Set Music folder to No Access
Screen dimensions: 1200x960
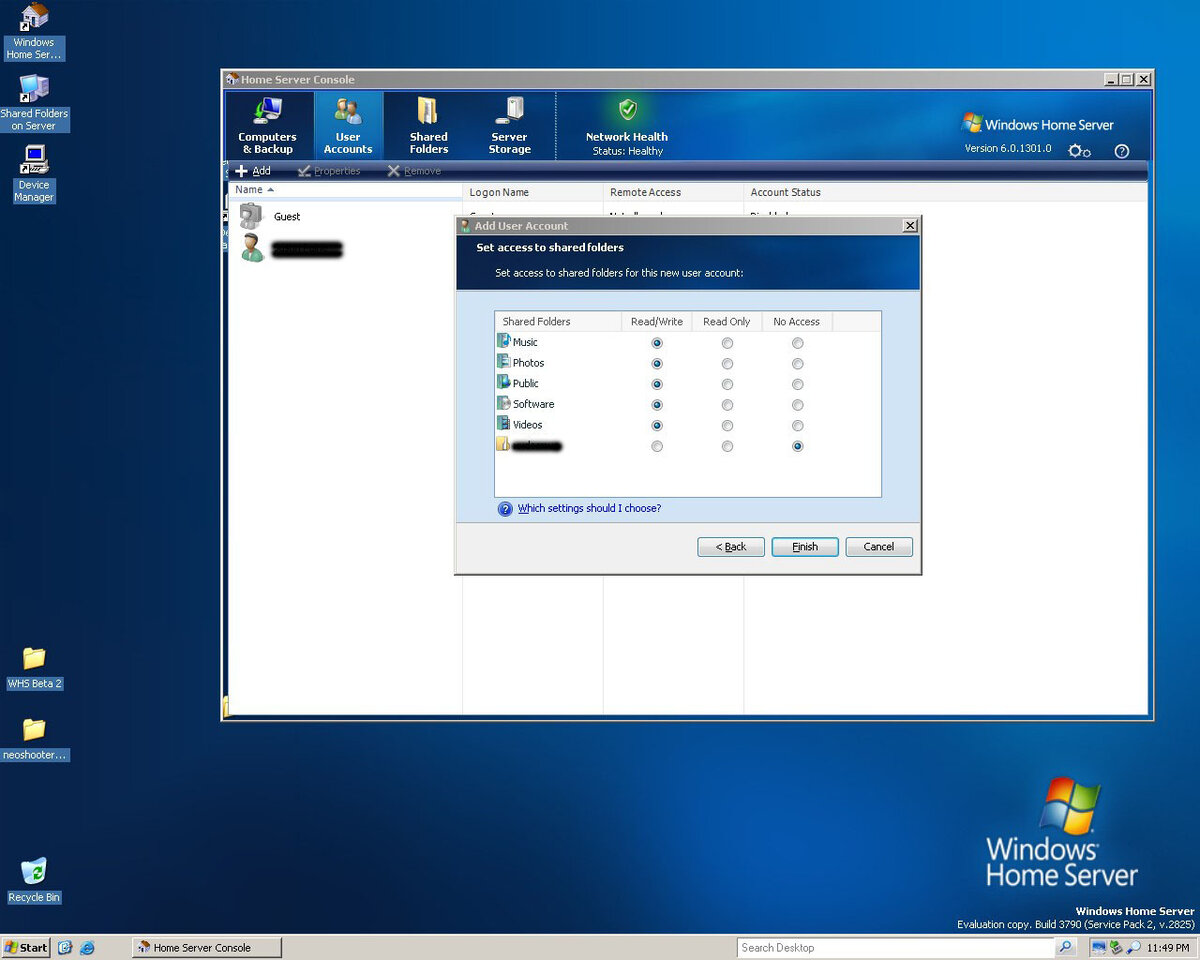pos(797,343)
